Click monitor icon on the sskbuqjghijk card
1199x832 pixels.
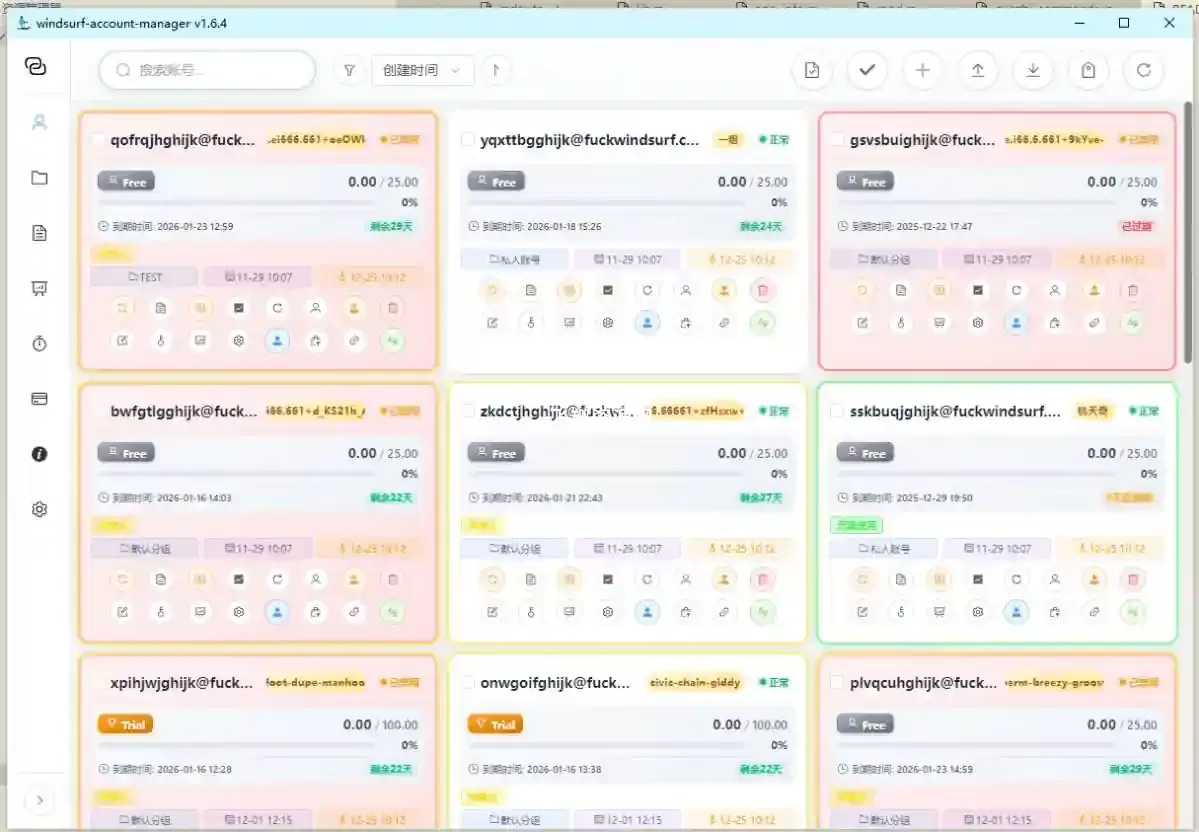[939, 612]
